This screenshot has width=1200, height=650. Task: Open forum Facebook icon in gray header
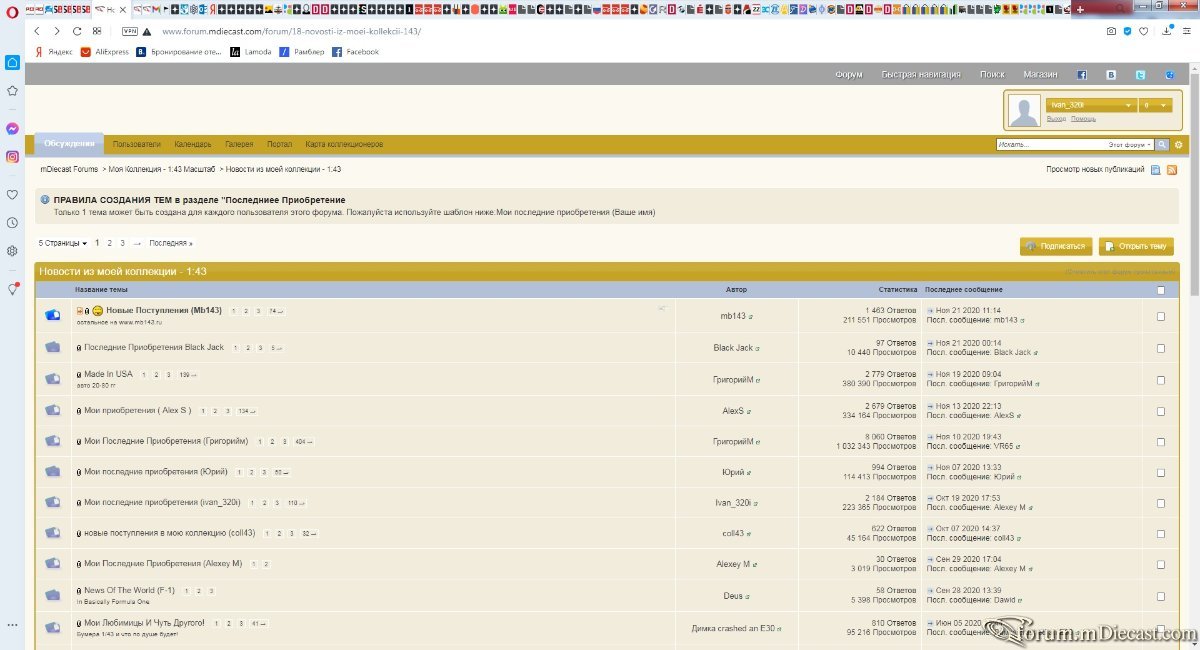click(1081, 75)
